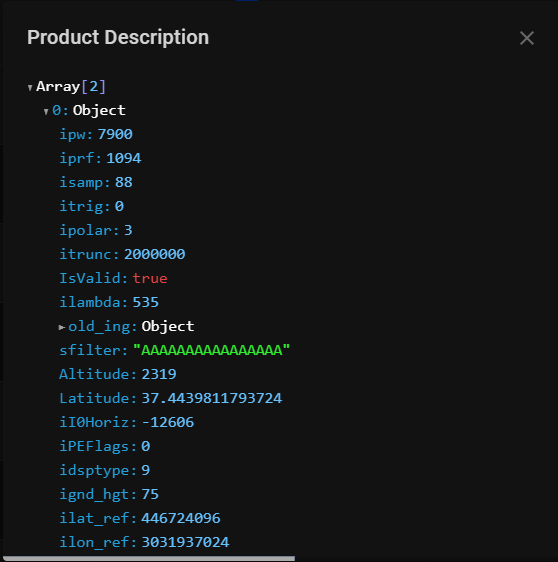Click the Altitude: 2319 row

click(x=118, y=375)
